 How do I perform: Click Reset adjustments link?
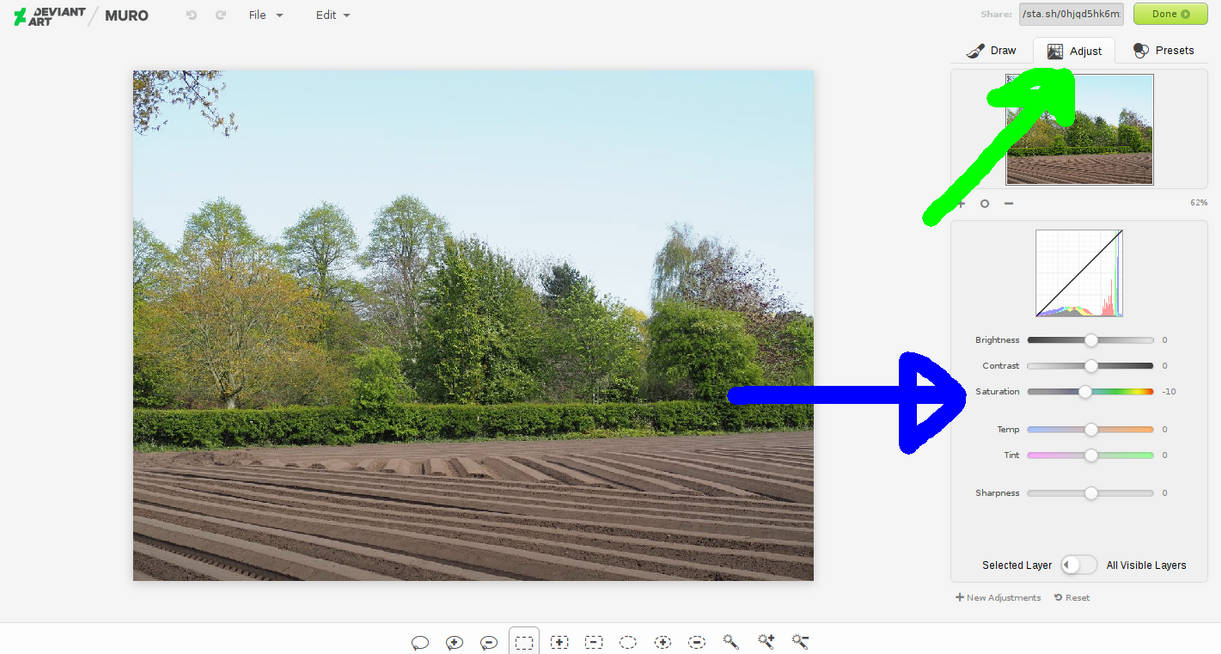(1072, 598)
